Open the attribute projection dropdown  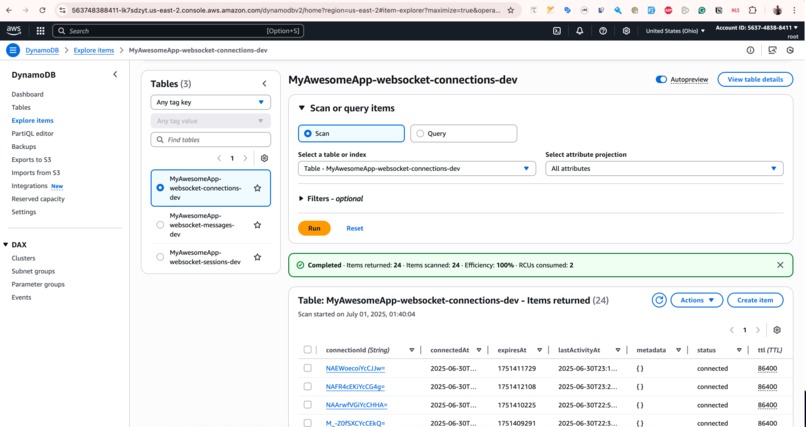(664, 169)
